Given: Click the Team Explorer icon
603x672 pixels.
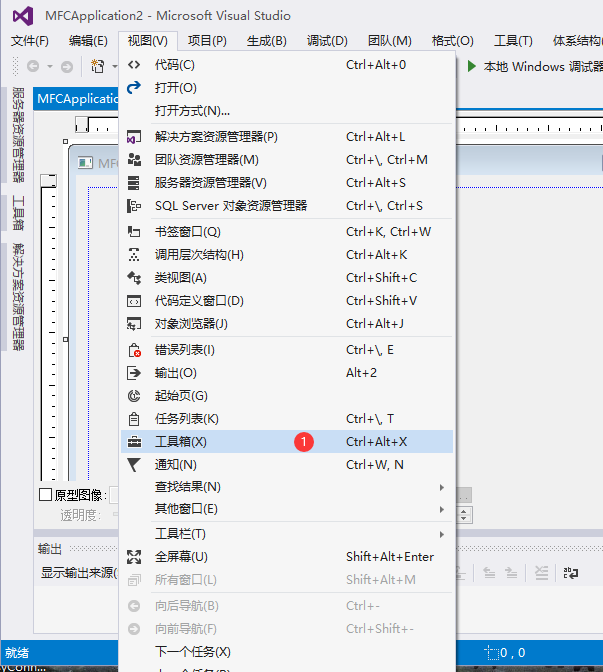Looking at the screenshot, I should (134, 160).
